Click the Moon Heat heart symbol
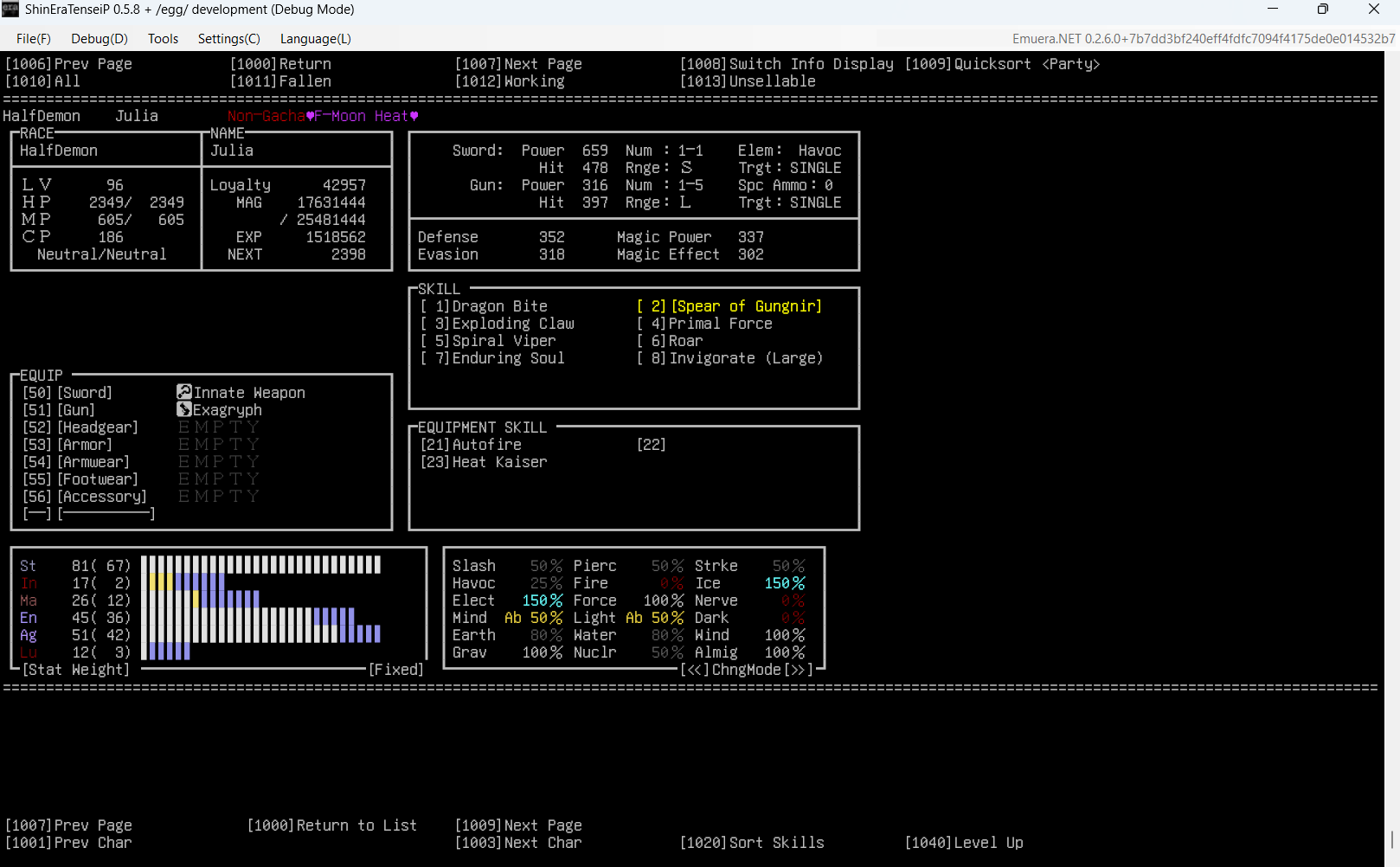 (414, 116)
